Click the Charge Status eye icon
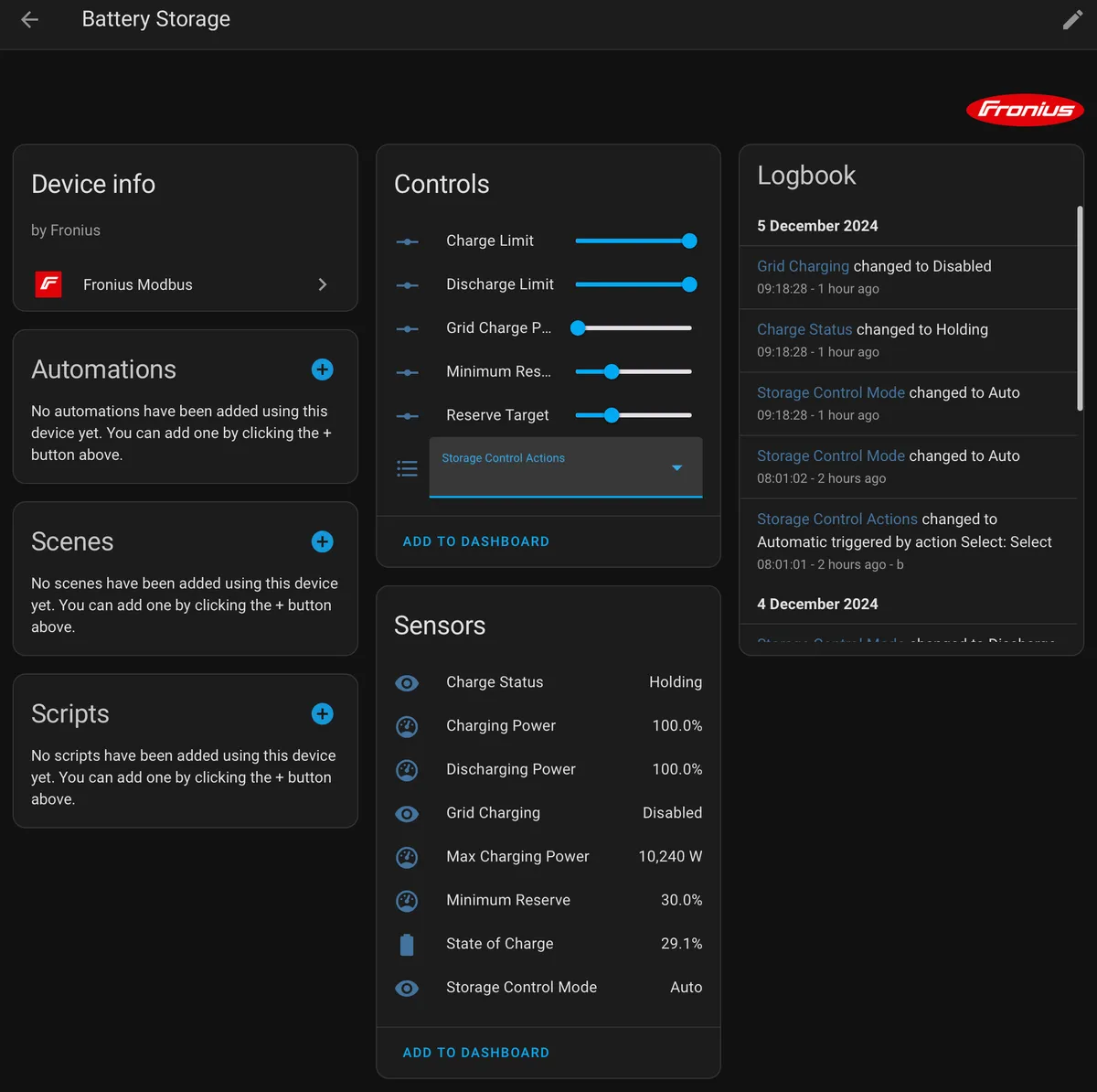The width and height of the screenshot is (1097, 1092). 407,683
